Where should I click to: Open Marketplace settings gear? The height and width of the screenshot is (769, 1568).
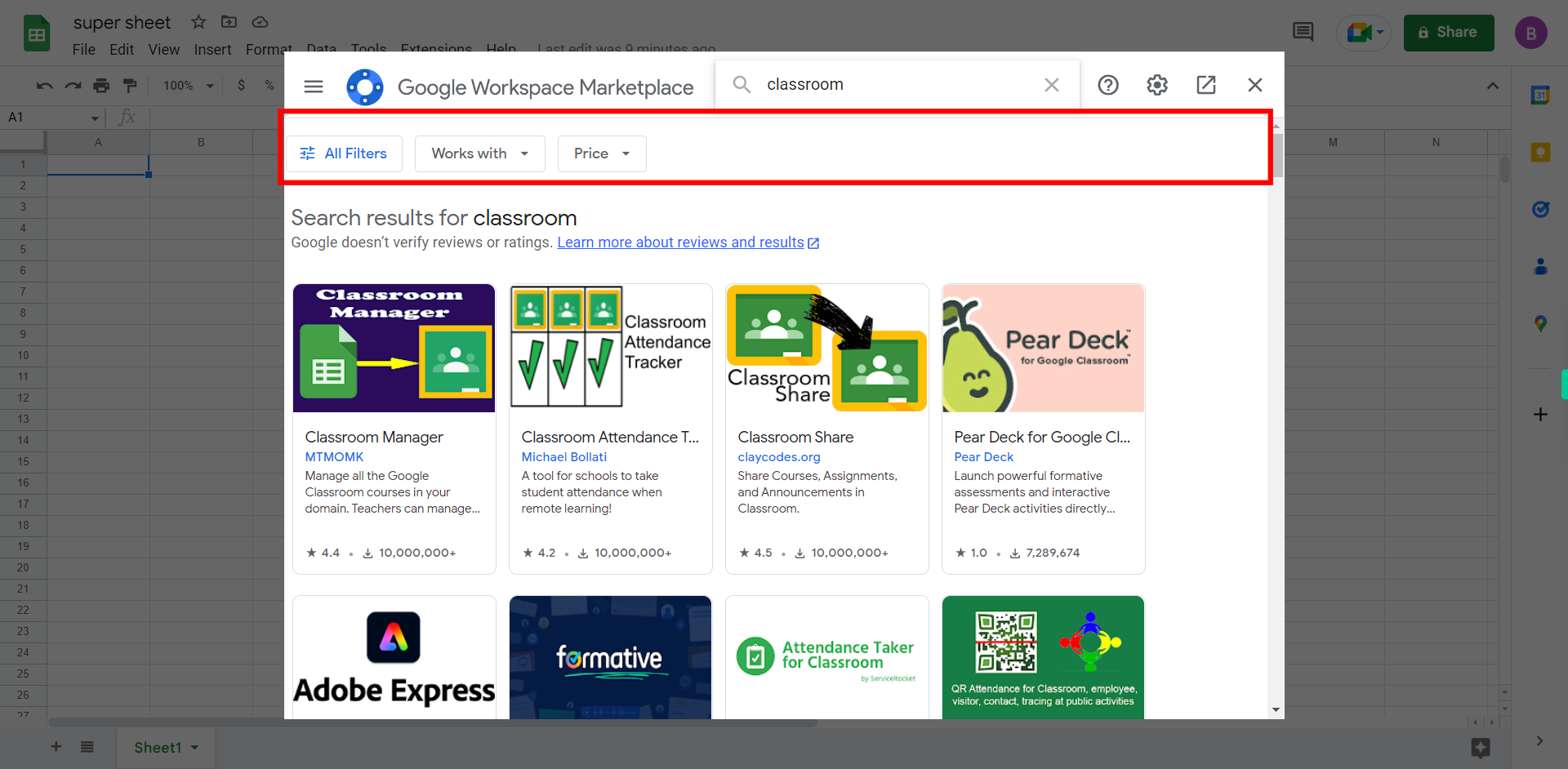(1157, 85)
